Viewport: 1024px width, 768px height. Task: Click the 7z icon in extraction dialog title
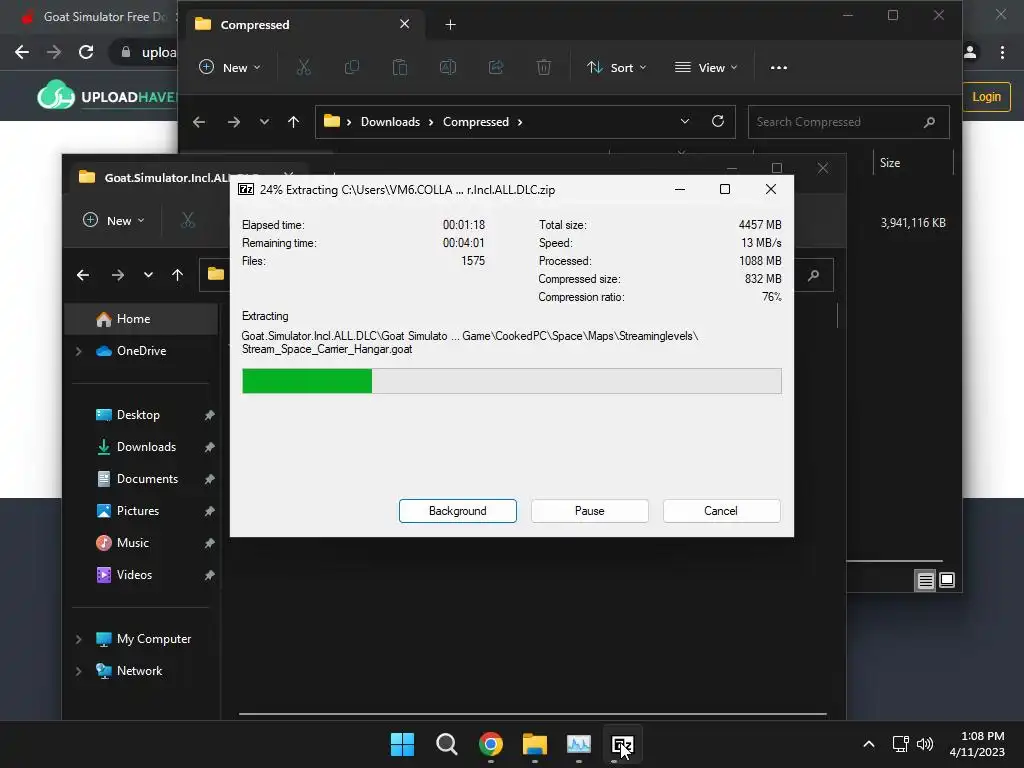point(246,189)
